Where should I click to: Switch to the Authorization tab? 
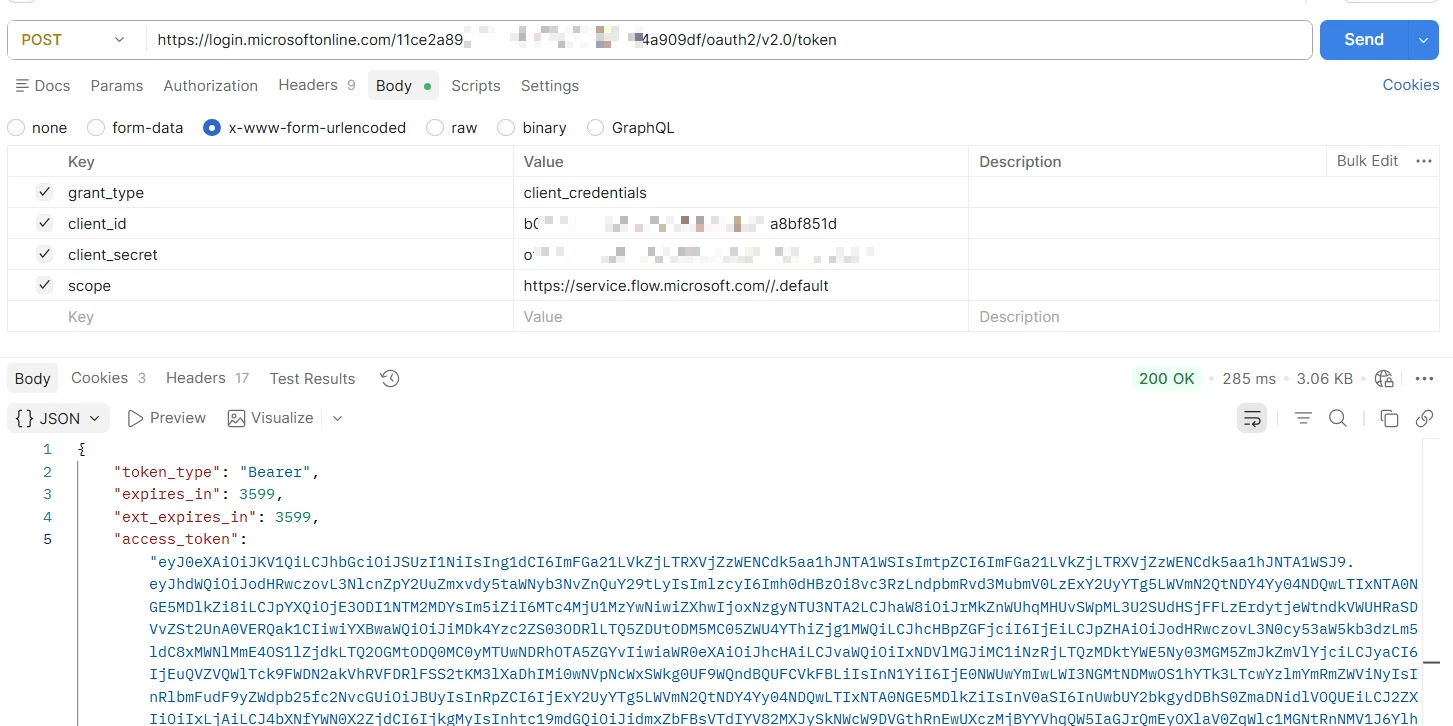coord(211,86)
